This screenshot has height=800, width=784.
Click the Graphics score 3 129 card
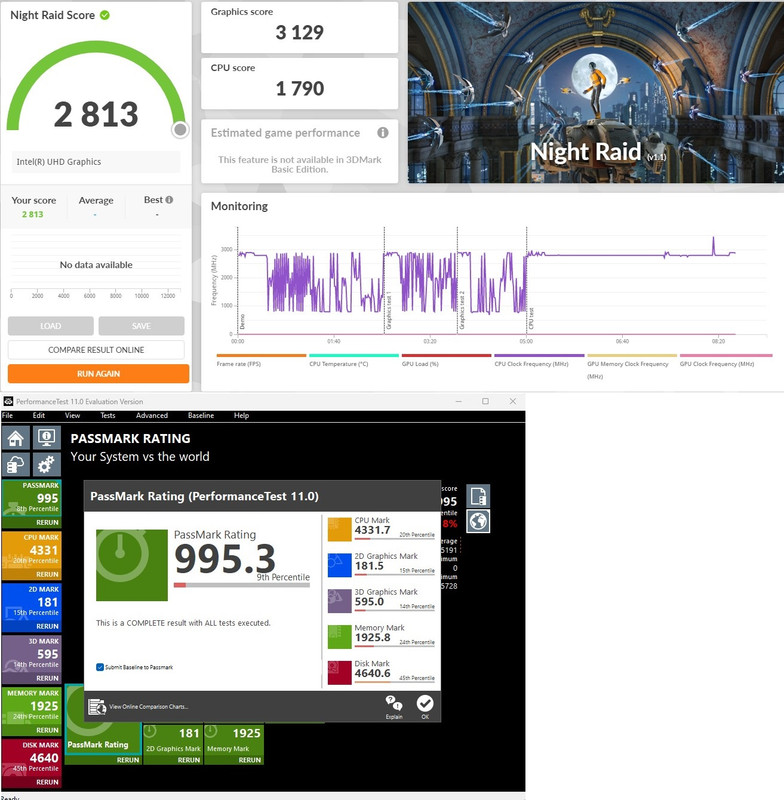click(299, 28)
